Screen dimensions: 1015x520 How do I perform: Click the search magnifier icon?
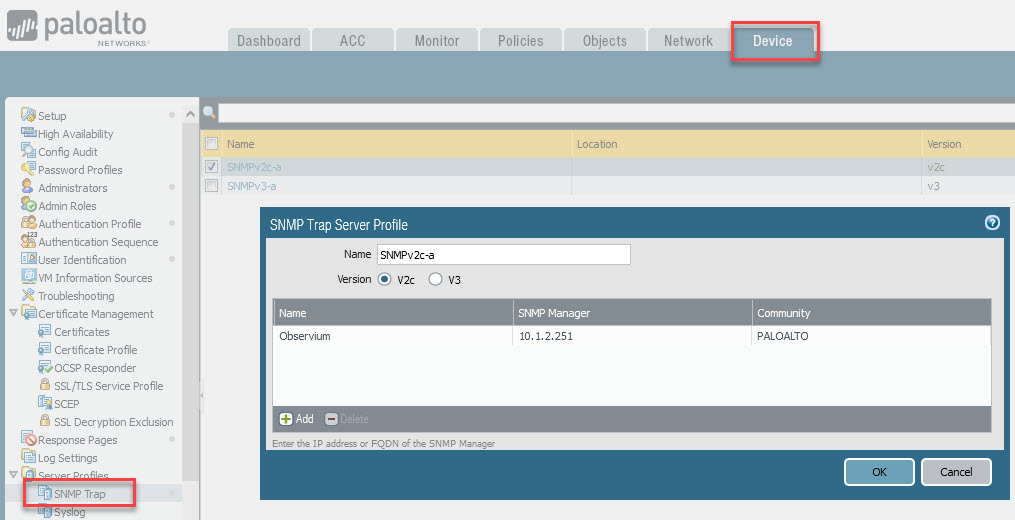209,113
